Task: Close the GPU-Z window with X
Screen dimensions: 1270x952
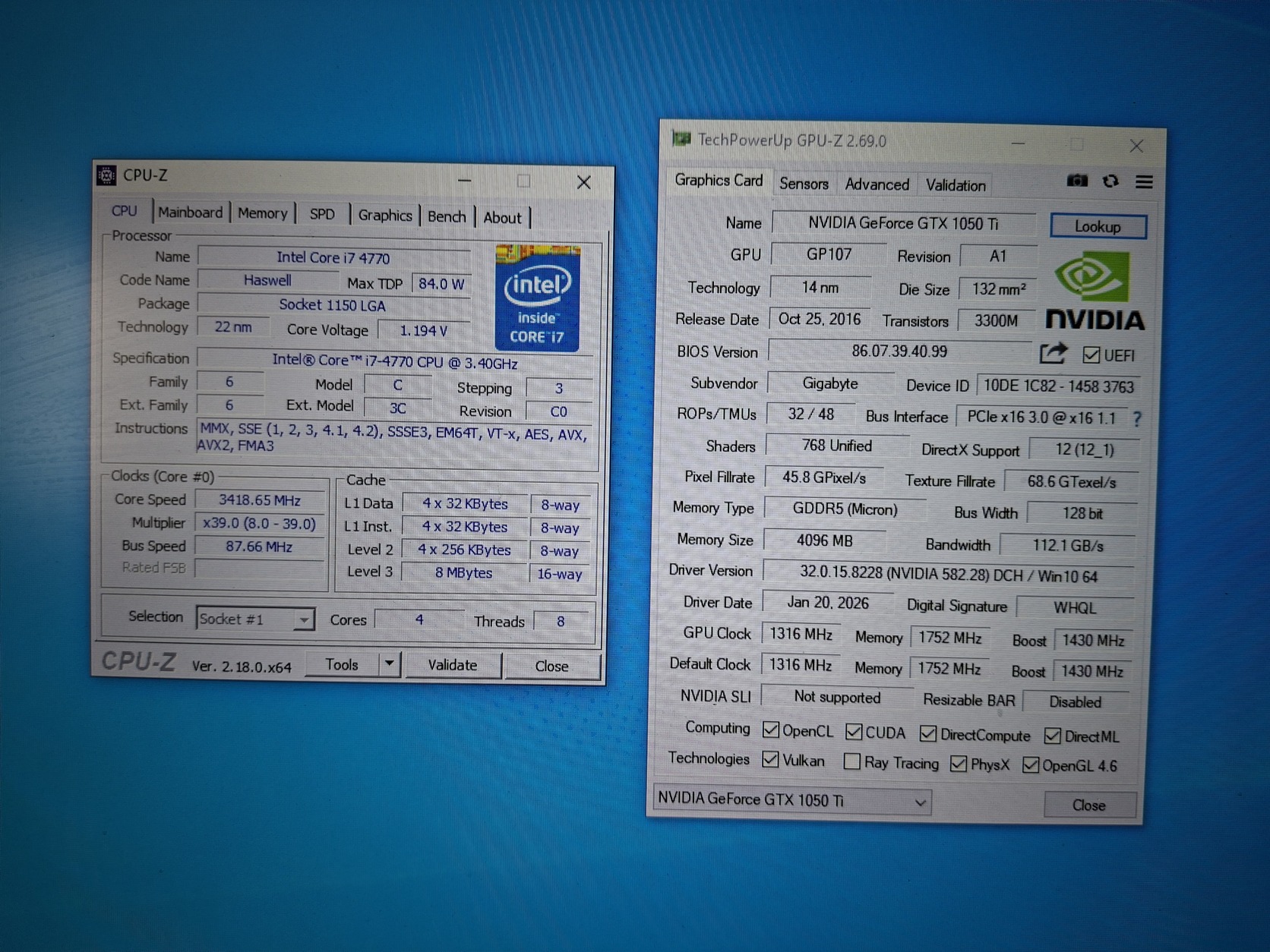Action: [x=1136, y=145]
